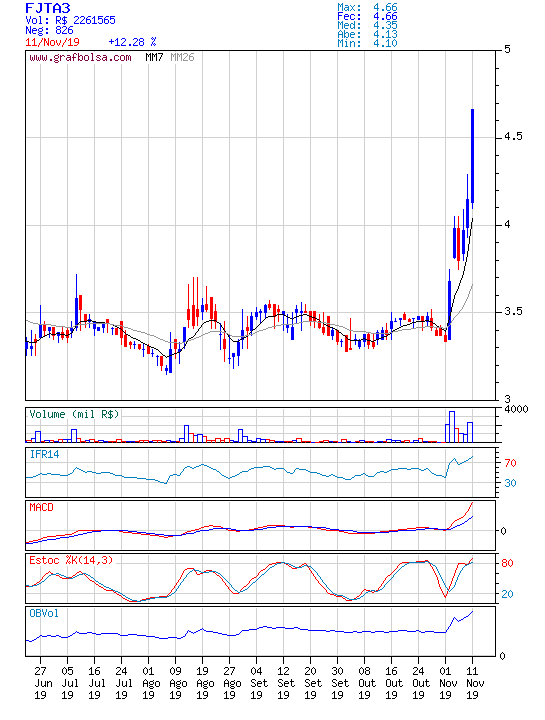Click the Vol: R$ 2261565 text
This screenshot has width=545, height=720.
tap(70, 20)
